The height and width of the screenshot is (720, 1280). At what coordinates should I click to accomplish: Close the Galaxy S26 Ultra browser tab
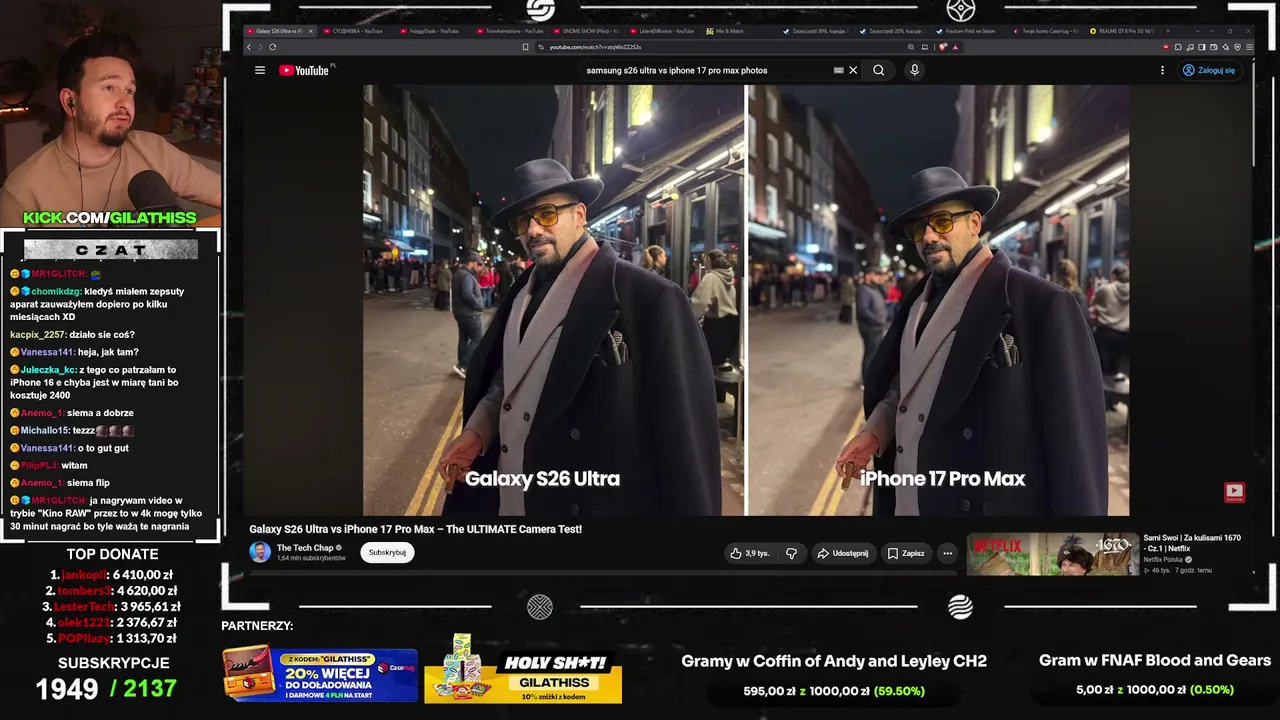pos(311,31)
